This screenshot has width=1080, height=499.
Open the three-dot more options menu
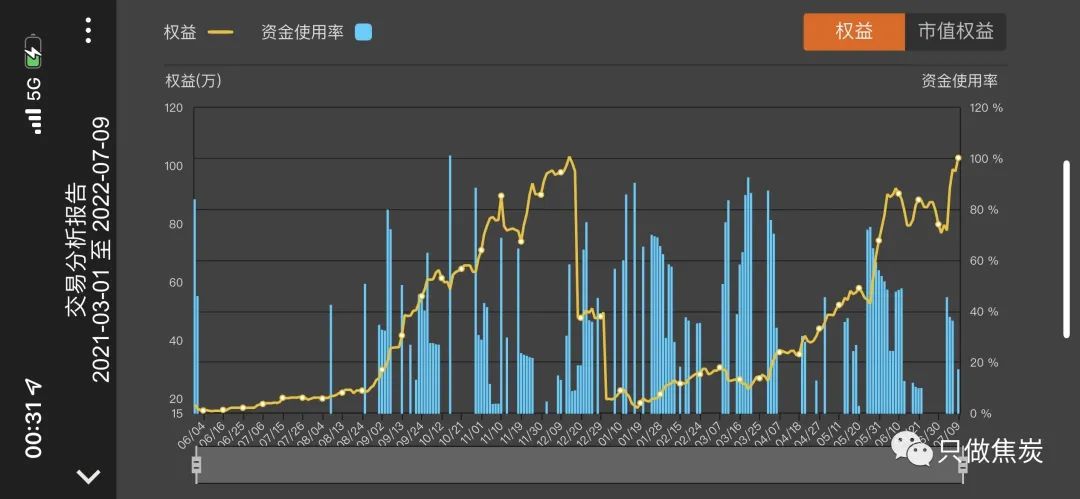tap(89, 31)
